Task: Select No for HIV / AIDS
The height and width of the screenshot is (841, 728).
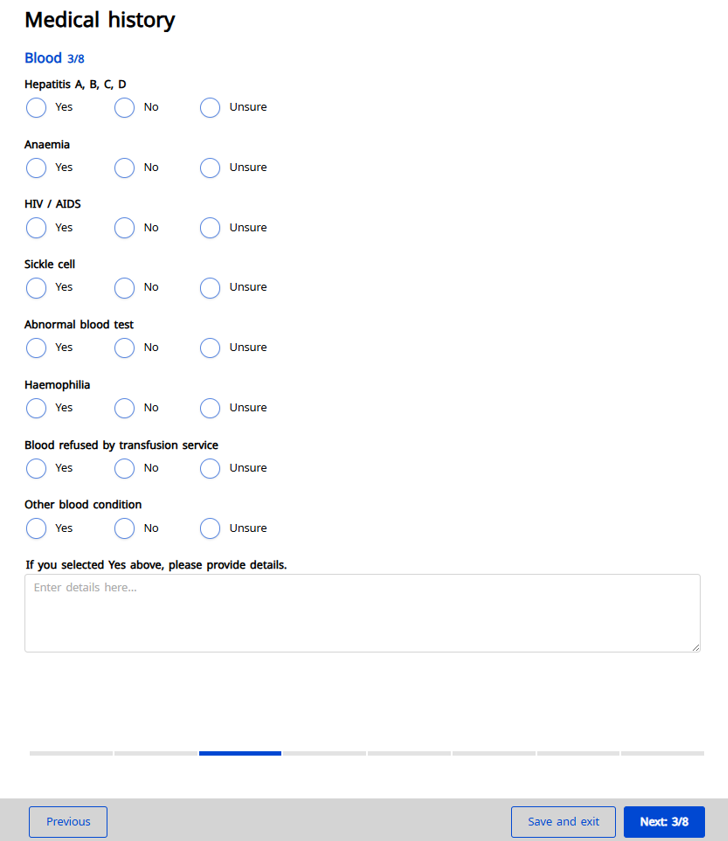Action: click(x=124, y=228)
